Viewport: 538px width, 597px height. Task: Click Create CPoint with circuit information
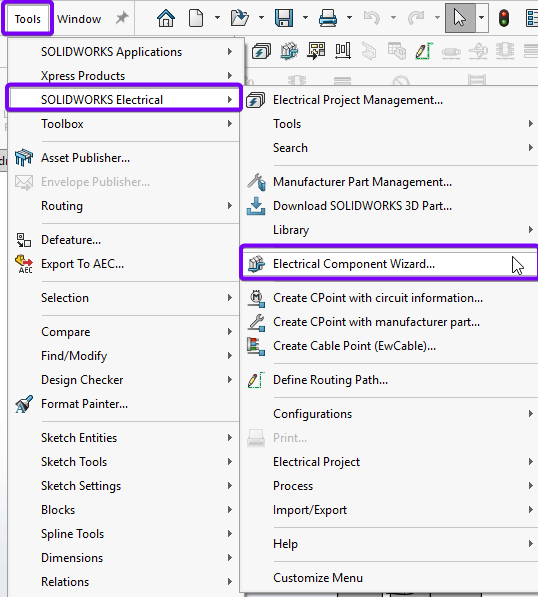389,298
